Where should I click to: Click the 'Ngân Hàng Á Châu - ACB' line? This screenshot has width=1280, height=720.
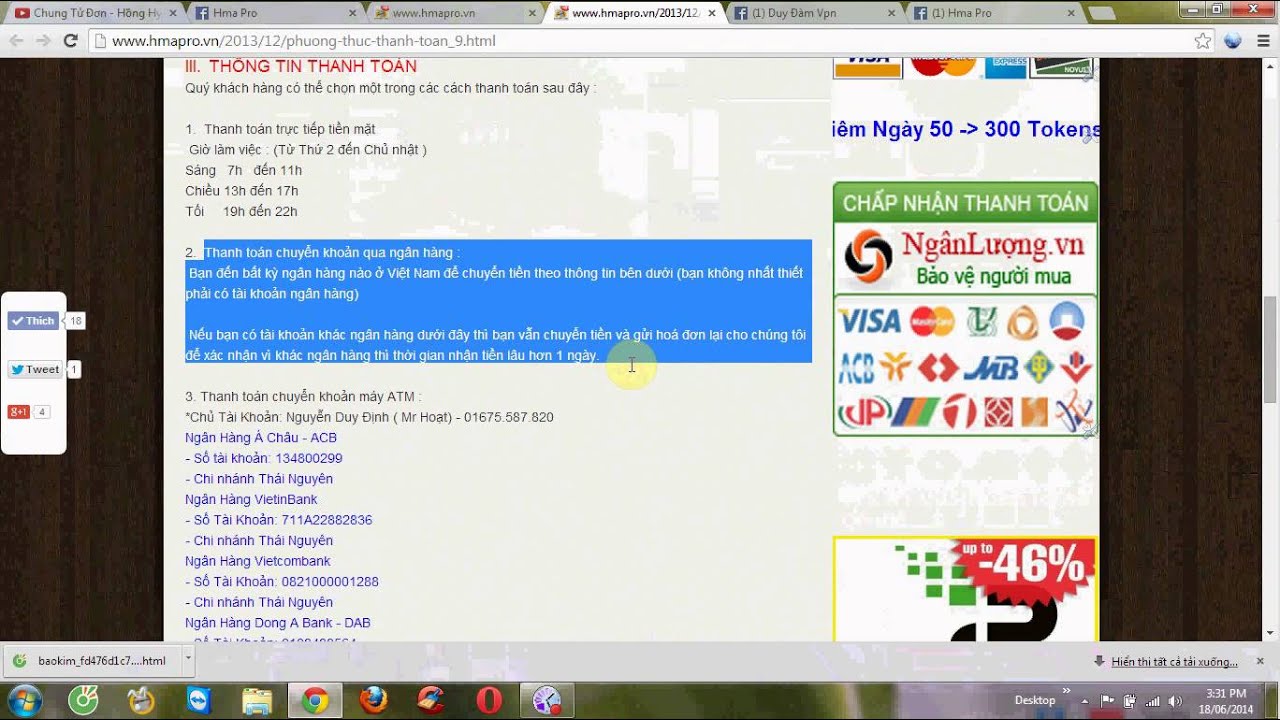pos(261,438)
